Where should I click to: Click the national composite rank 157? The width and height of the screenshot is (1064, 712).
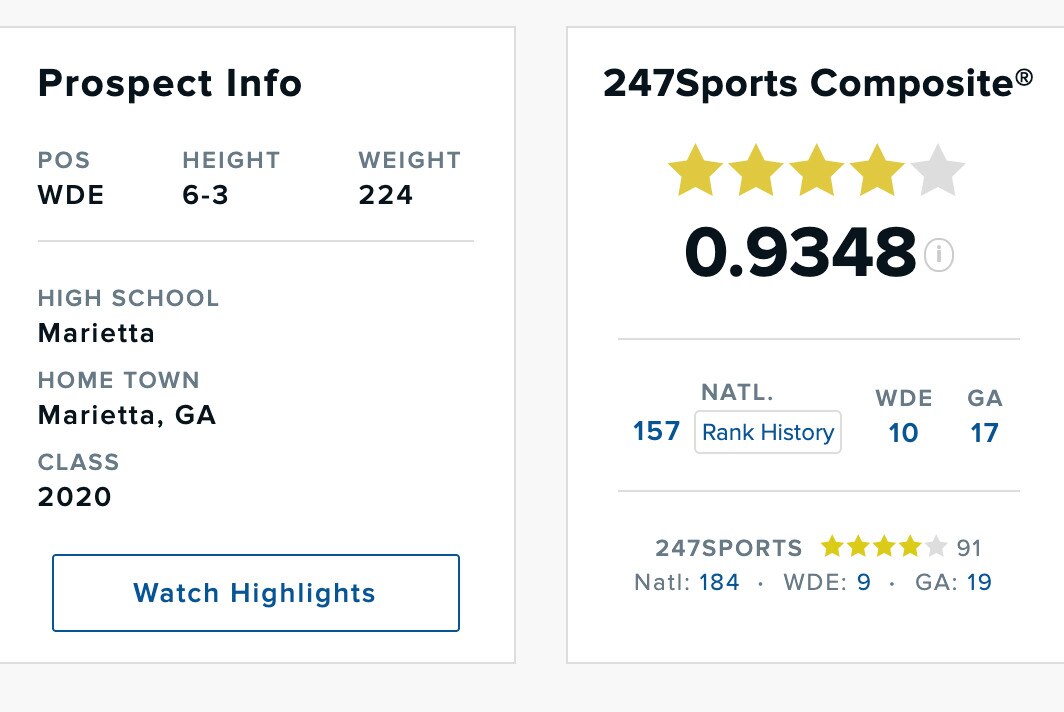point(656,432)
